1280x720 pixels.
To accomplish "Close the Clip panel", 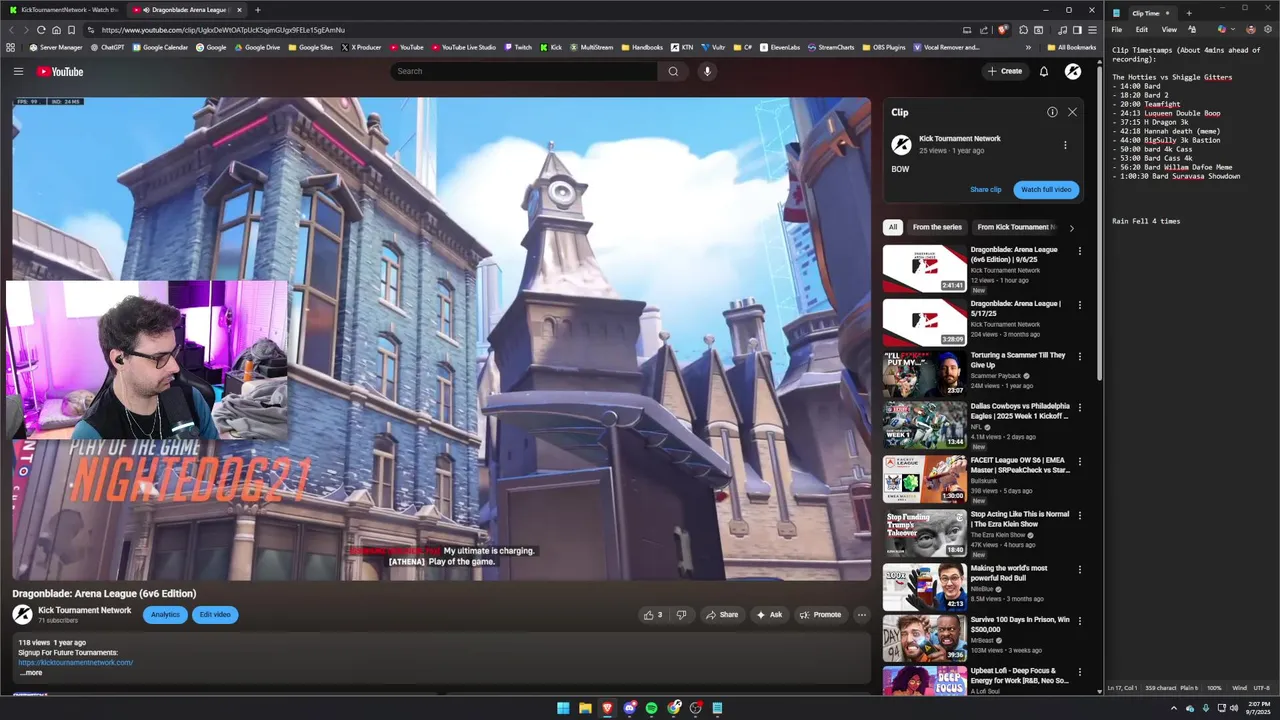I will pos(1072,112).
